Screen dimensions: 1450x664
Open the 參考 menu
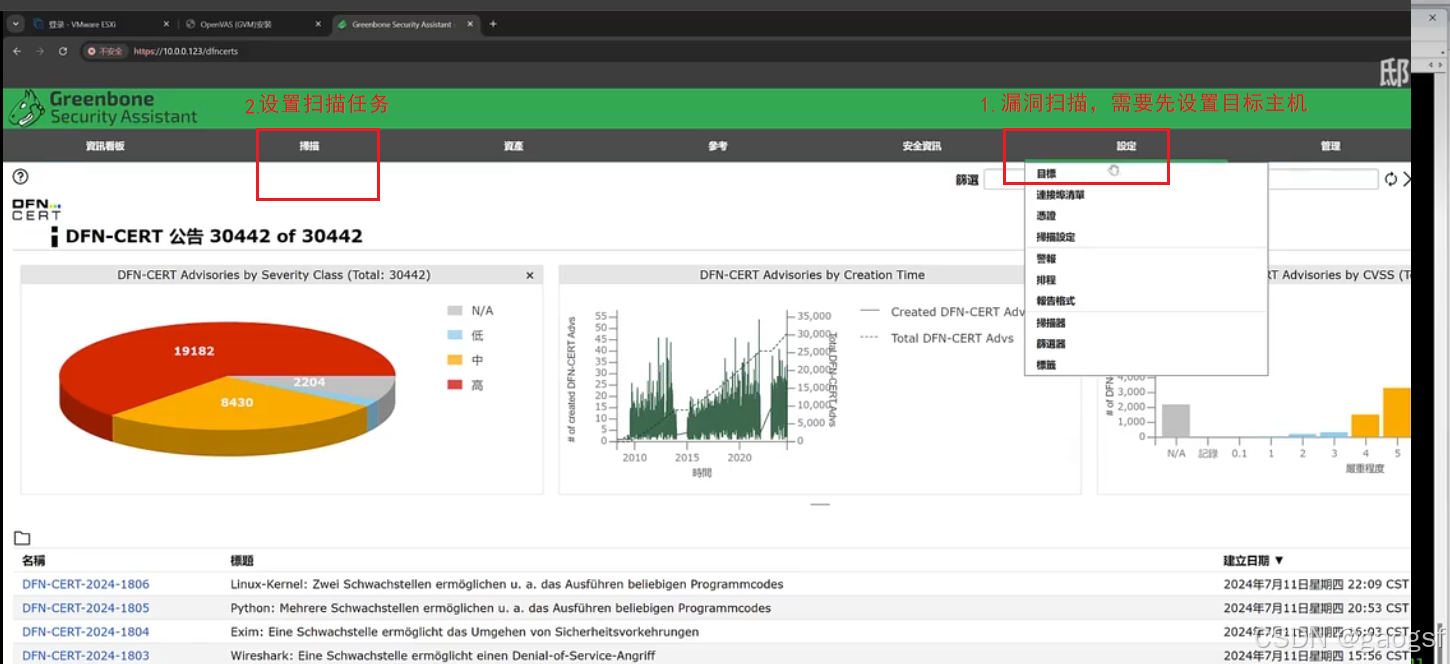tap(718, 146)
